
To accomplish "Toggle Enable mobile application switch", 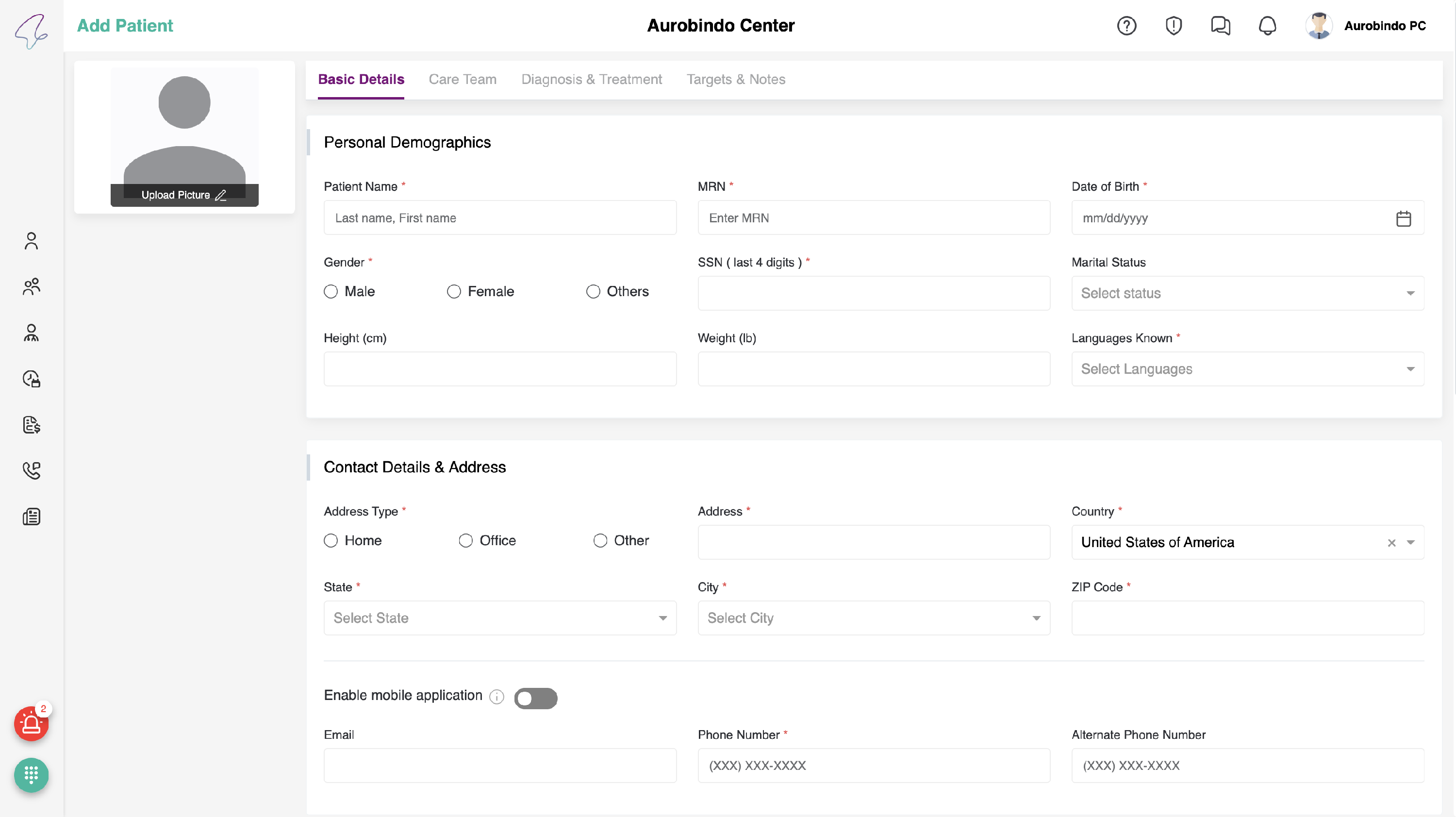I will [535, 698].
